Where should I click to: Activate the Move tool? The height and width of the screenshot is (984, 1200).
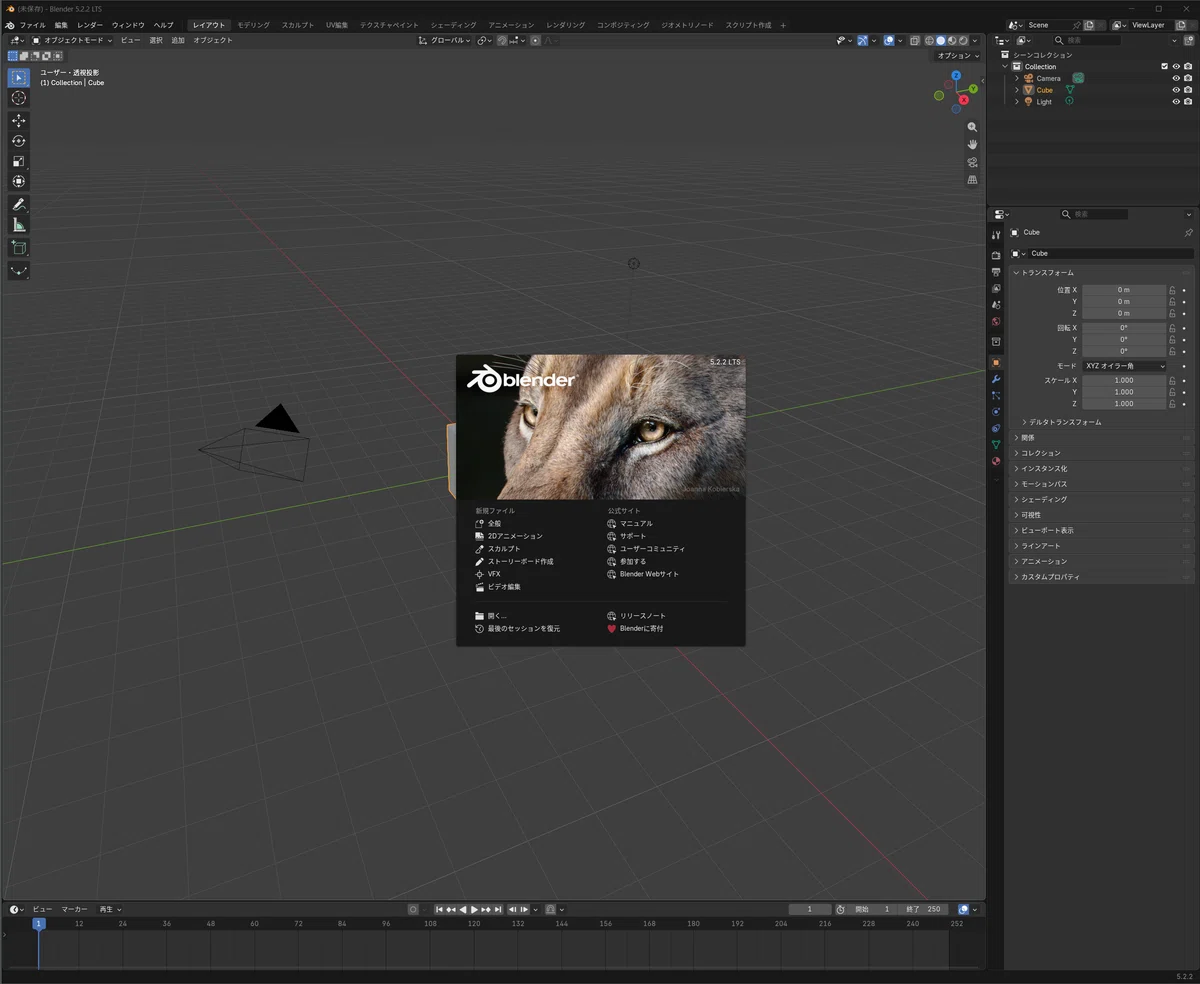(18, 120)
